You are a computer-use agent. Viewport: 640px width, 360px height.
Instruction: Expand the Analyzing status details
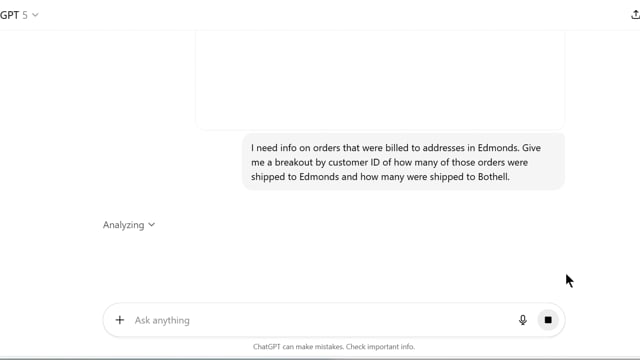click(x=129, y=225)
